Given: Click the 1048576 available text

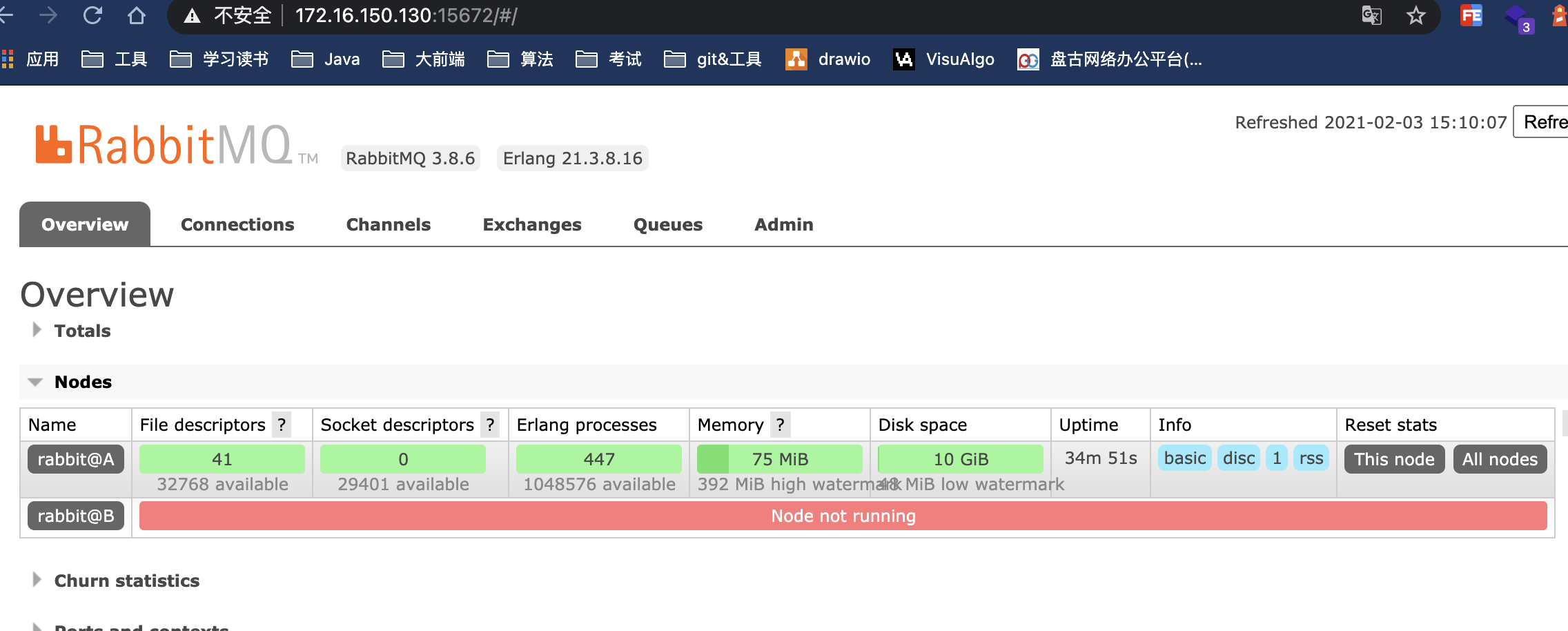Looking at the screenshot, I should pyautogui.click(x=599, y=484).
